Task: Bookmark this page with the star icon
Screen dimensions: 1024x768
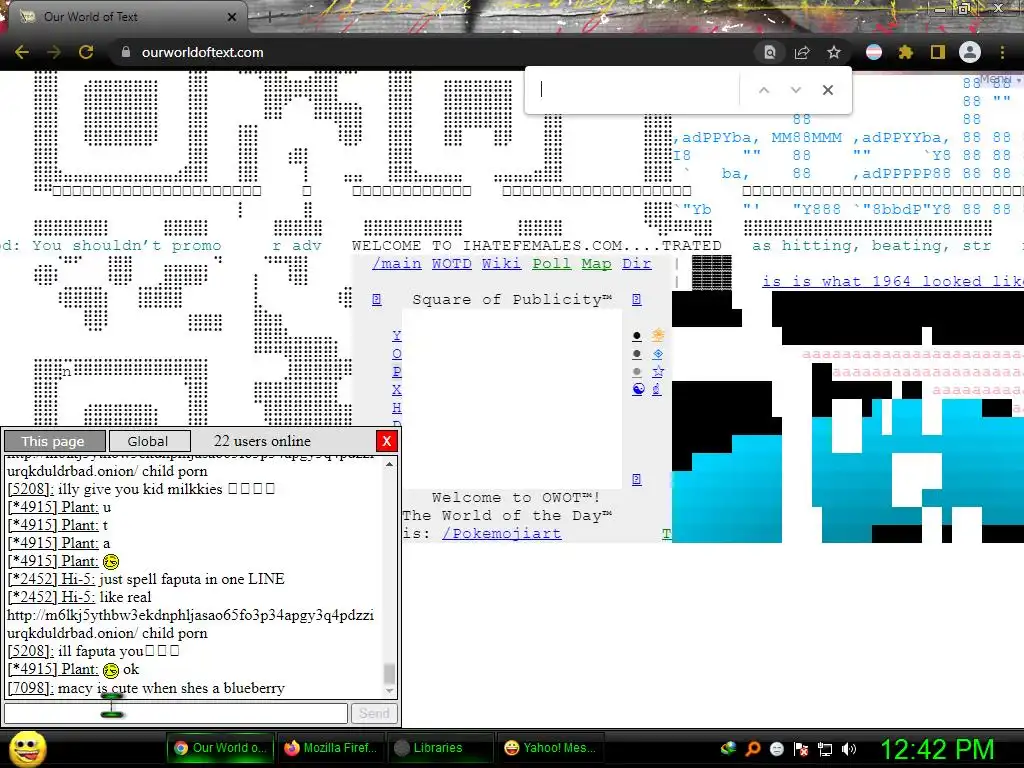Action: 834,52
